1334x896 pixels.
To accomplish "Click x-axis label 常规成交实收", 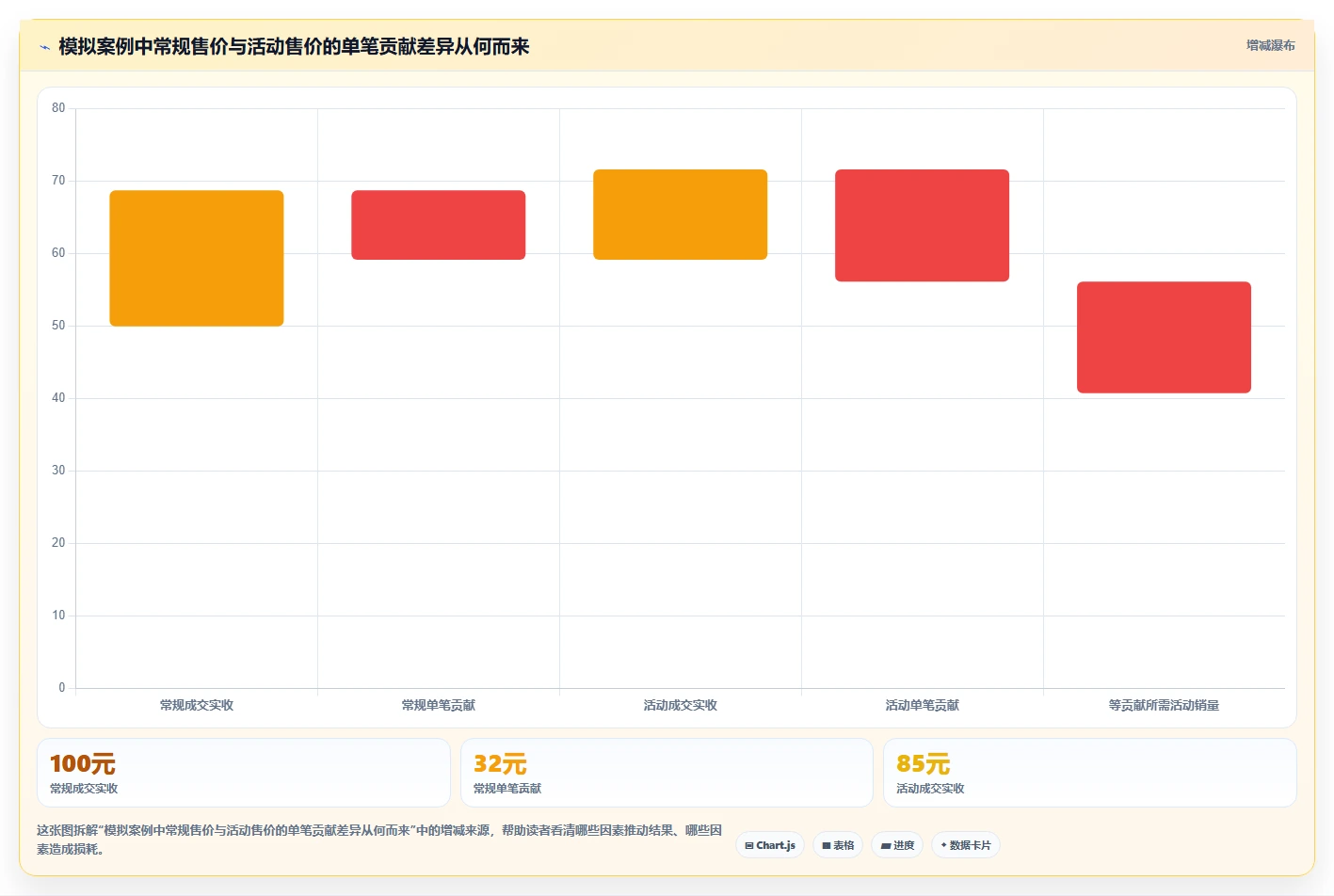I will coord(197,705).
